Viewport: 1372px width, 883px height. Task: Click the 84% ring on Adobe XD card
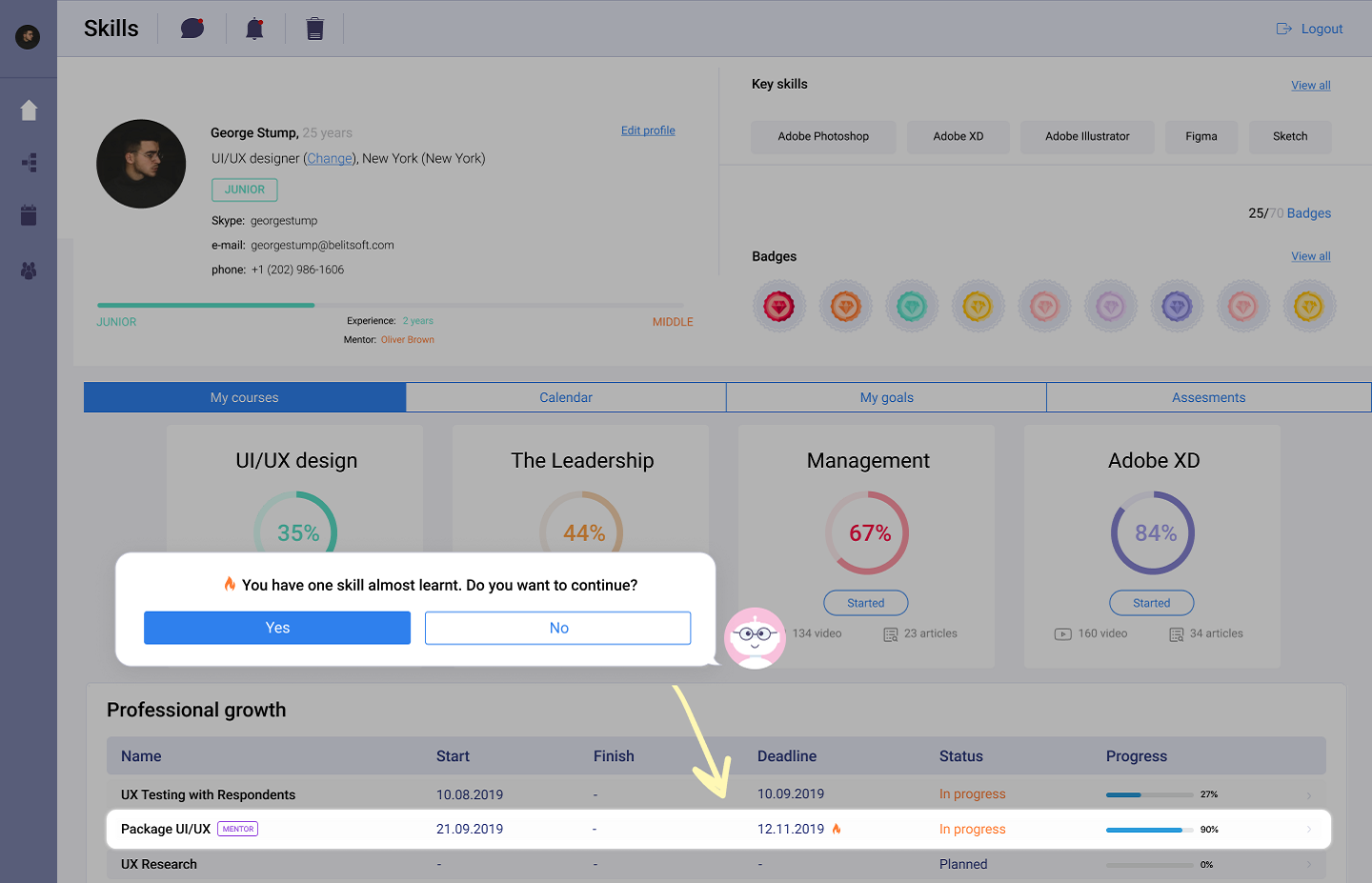pyautogui.click(x=1153, y=532)
